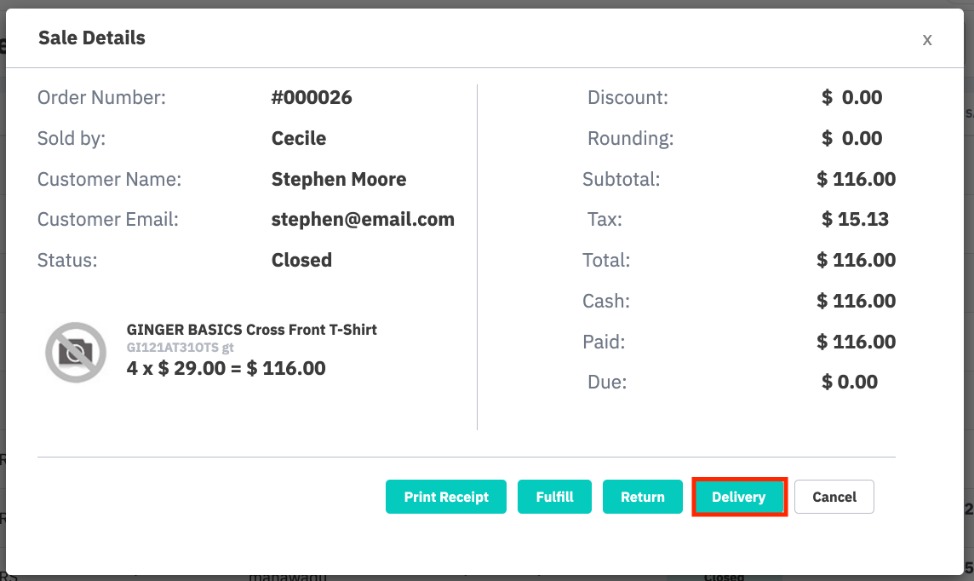Image resolution: width=974 pixels, height=581 pixels.
Task: Click the tax amount $ 15.13
Action: [855, 220]
